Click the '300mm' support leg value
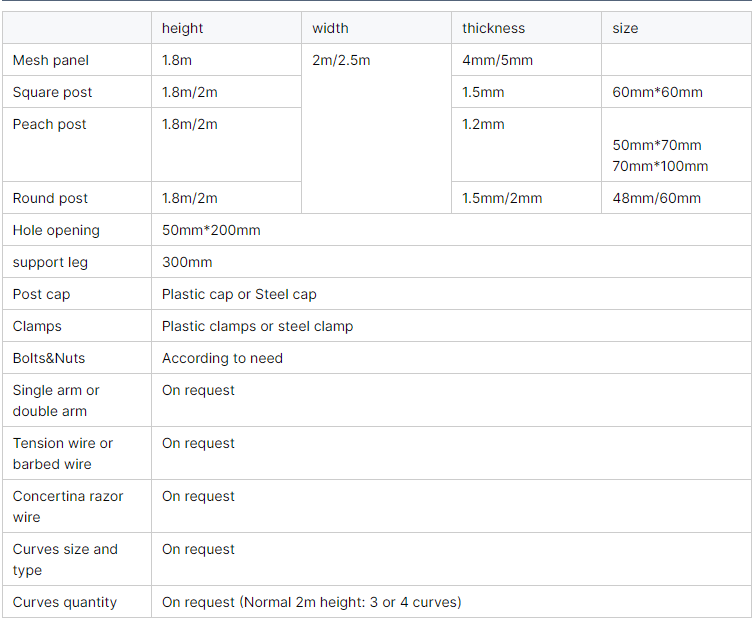 coord(187,262)
